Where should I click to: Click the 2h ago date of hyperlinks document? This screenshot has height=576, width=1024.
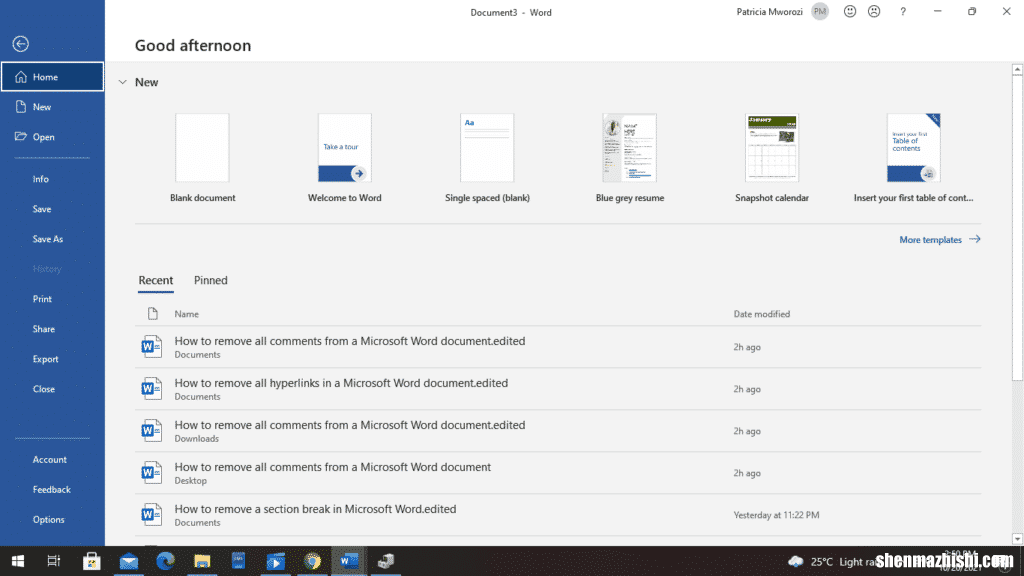746,389
